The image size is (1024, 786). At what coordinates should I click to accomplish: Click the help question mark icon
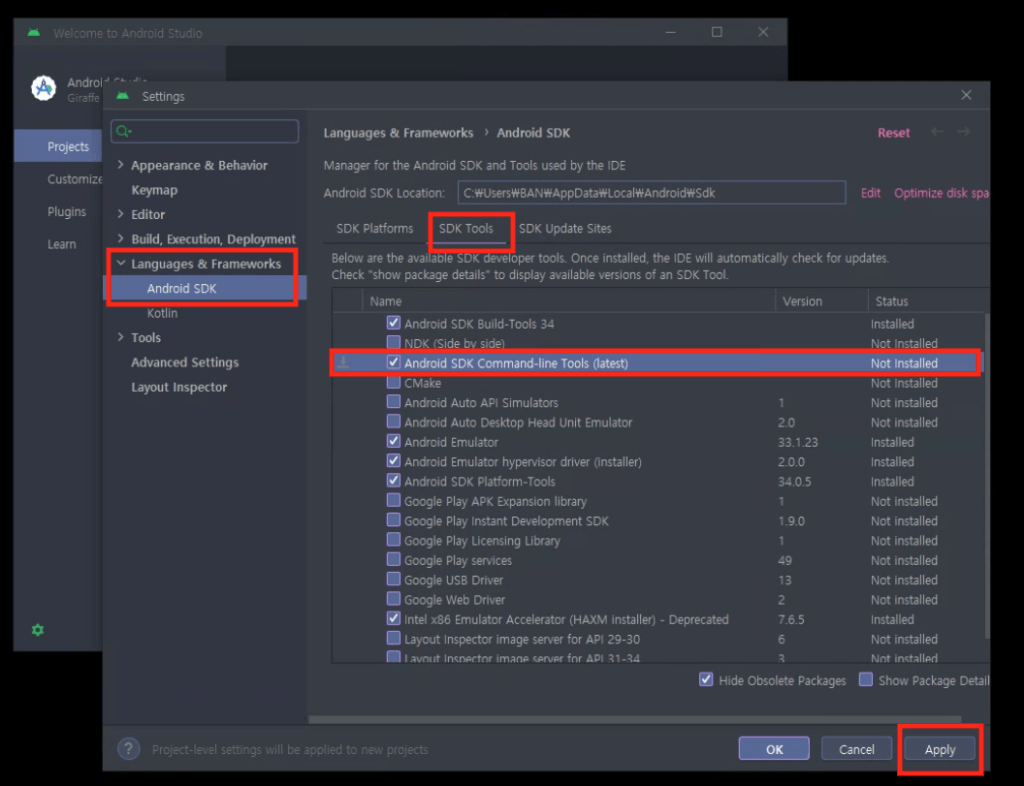coord(129,749)
